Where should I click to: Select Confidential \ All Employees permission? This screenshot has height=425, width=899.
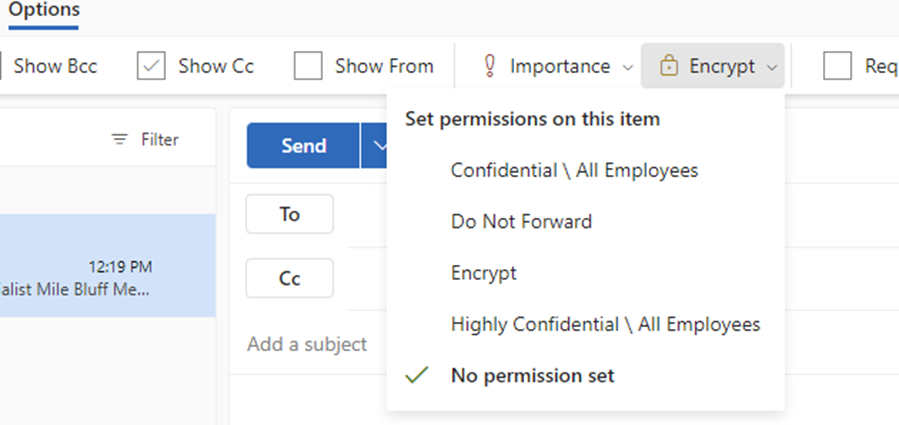(574, 170)
